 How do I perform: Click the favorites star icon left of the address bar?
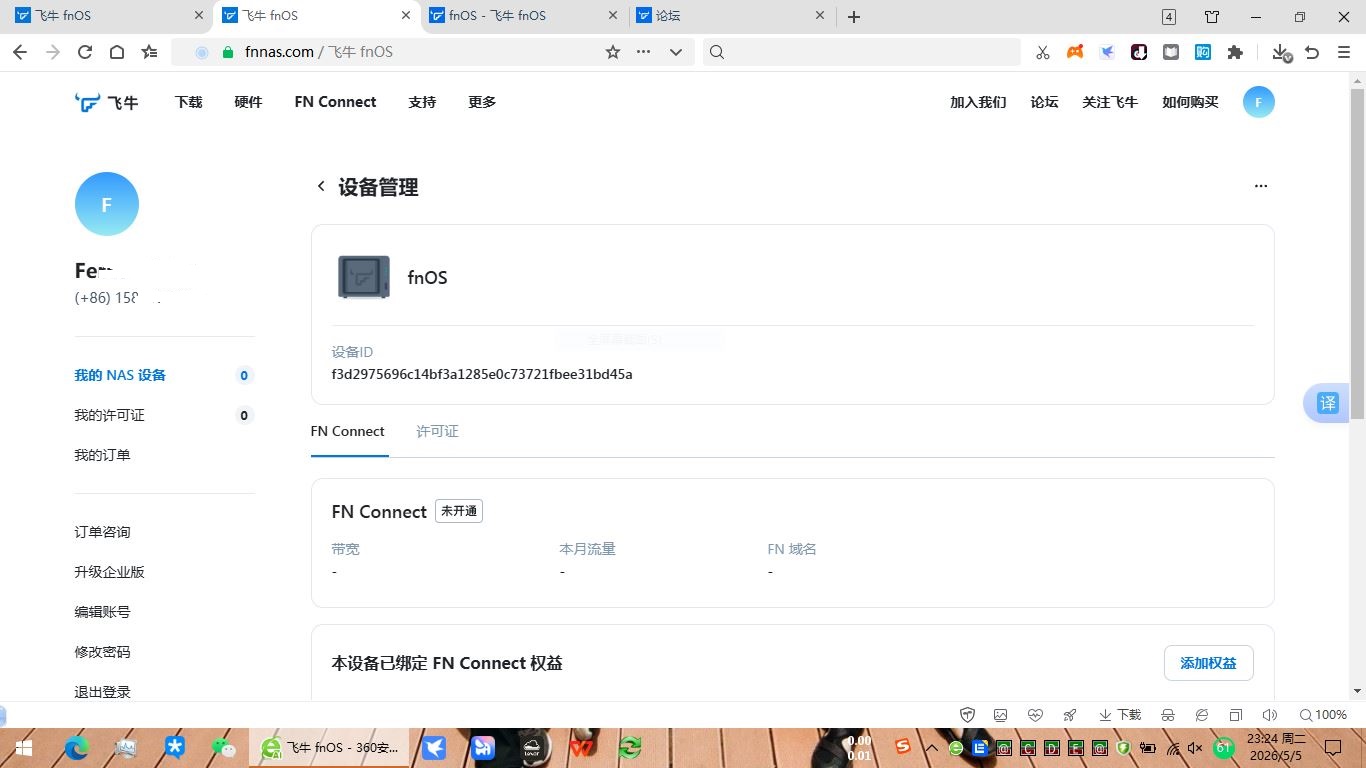pyautogui.click(x=150, y=52)
